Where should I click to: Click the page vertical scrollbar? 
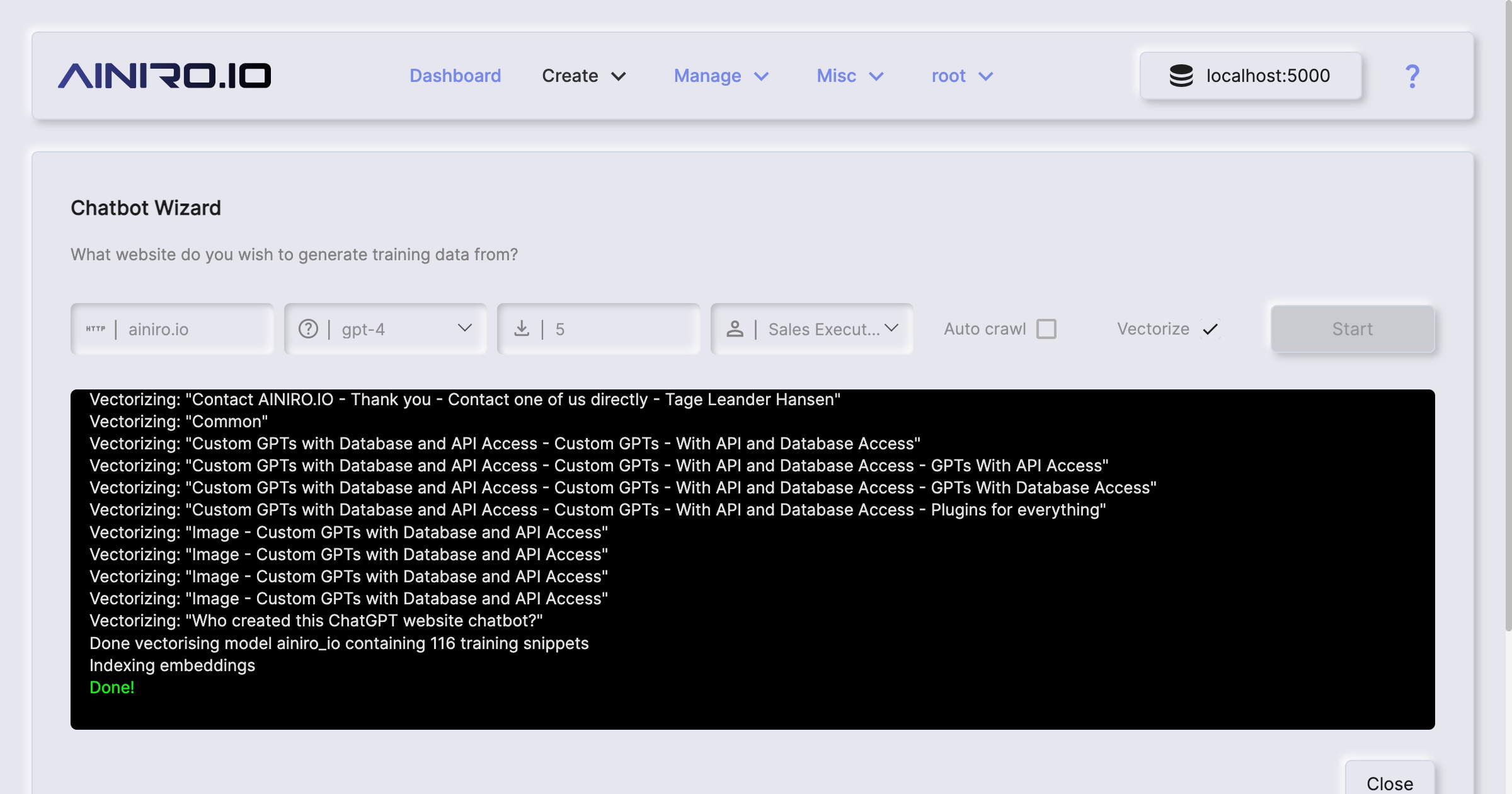(1508, 315)
